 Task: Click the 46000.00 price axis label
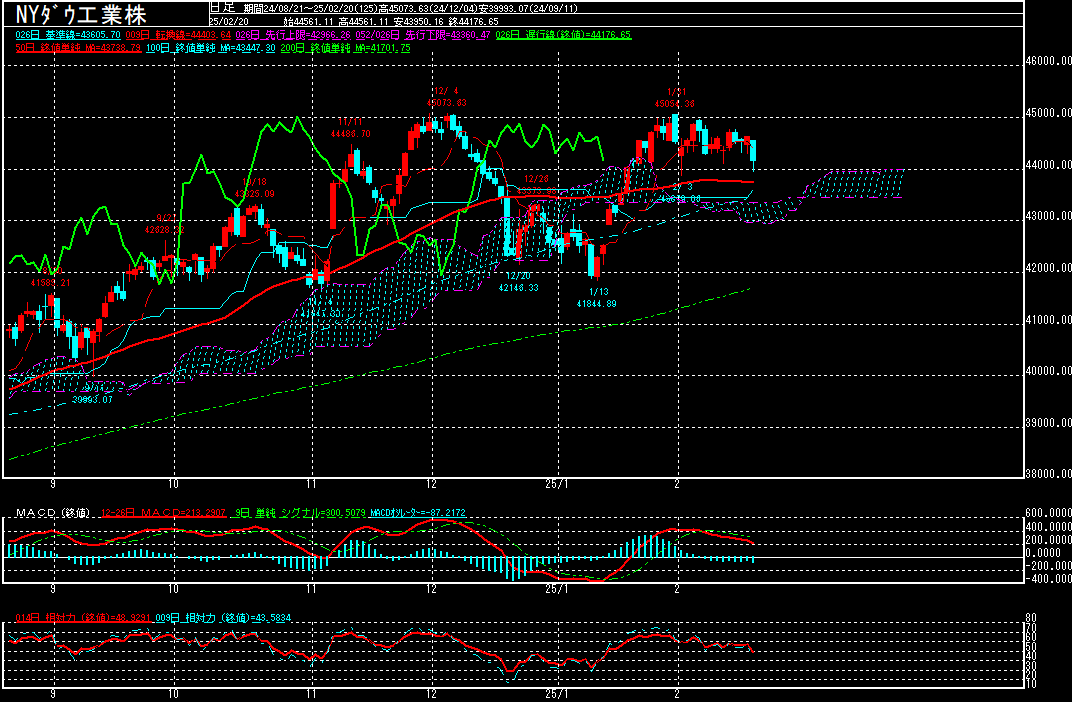(1049, 61)
